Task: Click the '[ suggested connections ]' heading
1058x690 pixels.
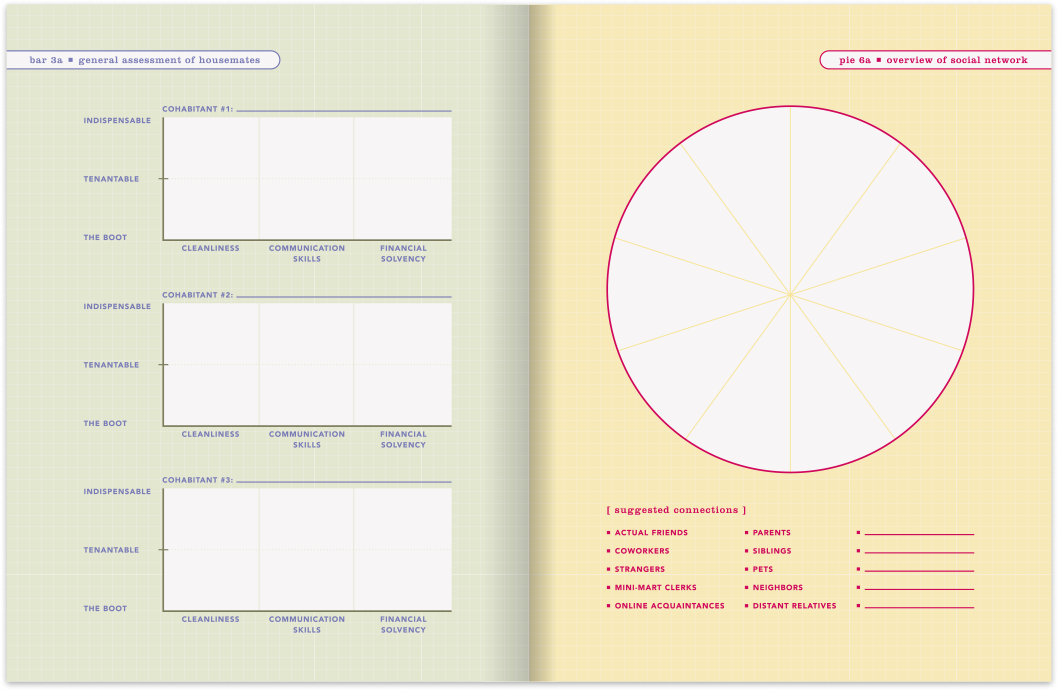Action: [676, 510]
